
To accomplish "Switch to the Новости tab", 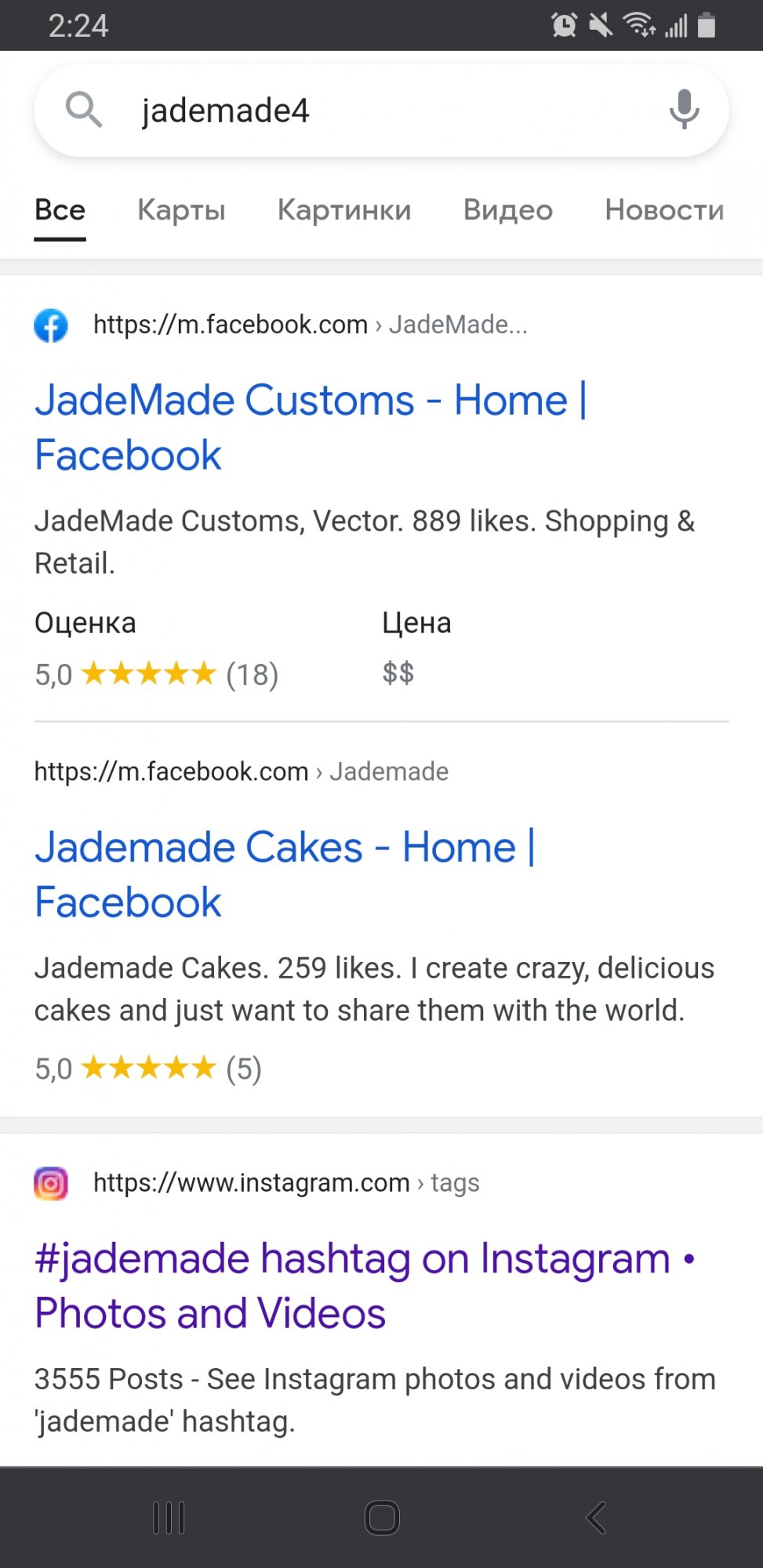I will [664, 210].
